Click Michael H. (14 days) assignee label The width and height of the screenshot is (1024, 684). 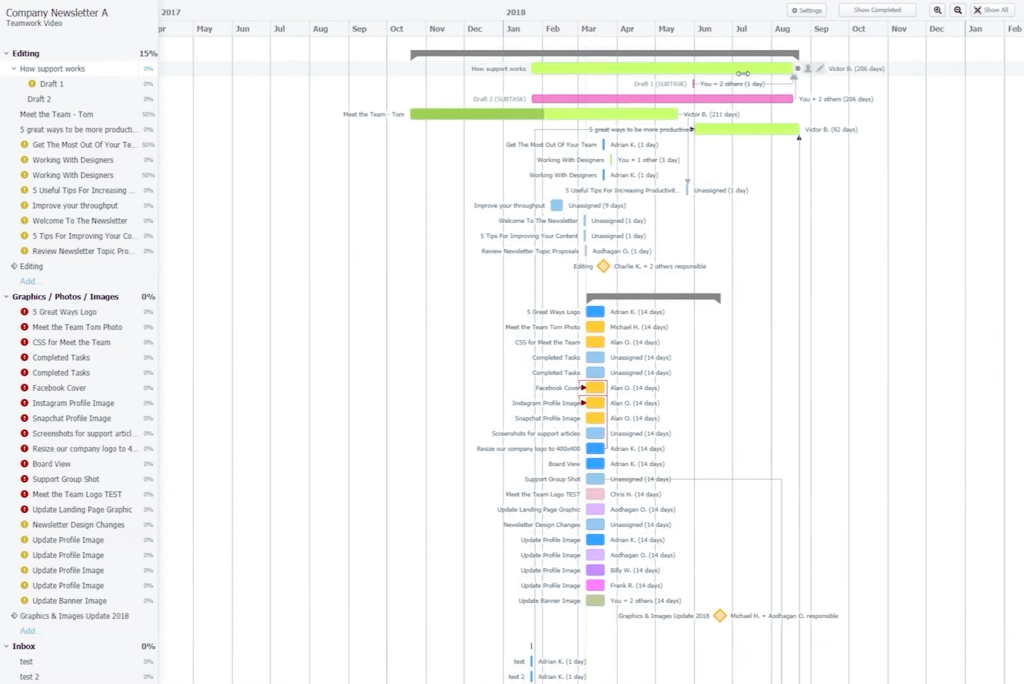(x=639, y=327)
